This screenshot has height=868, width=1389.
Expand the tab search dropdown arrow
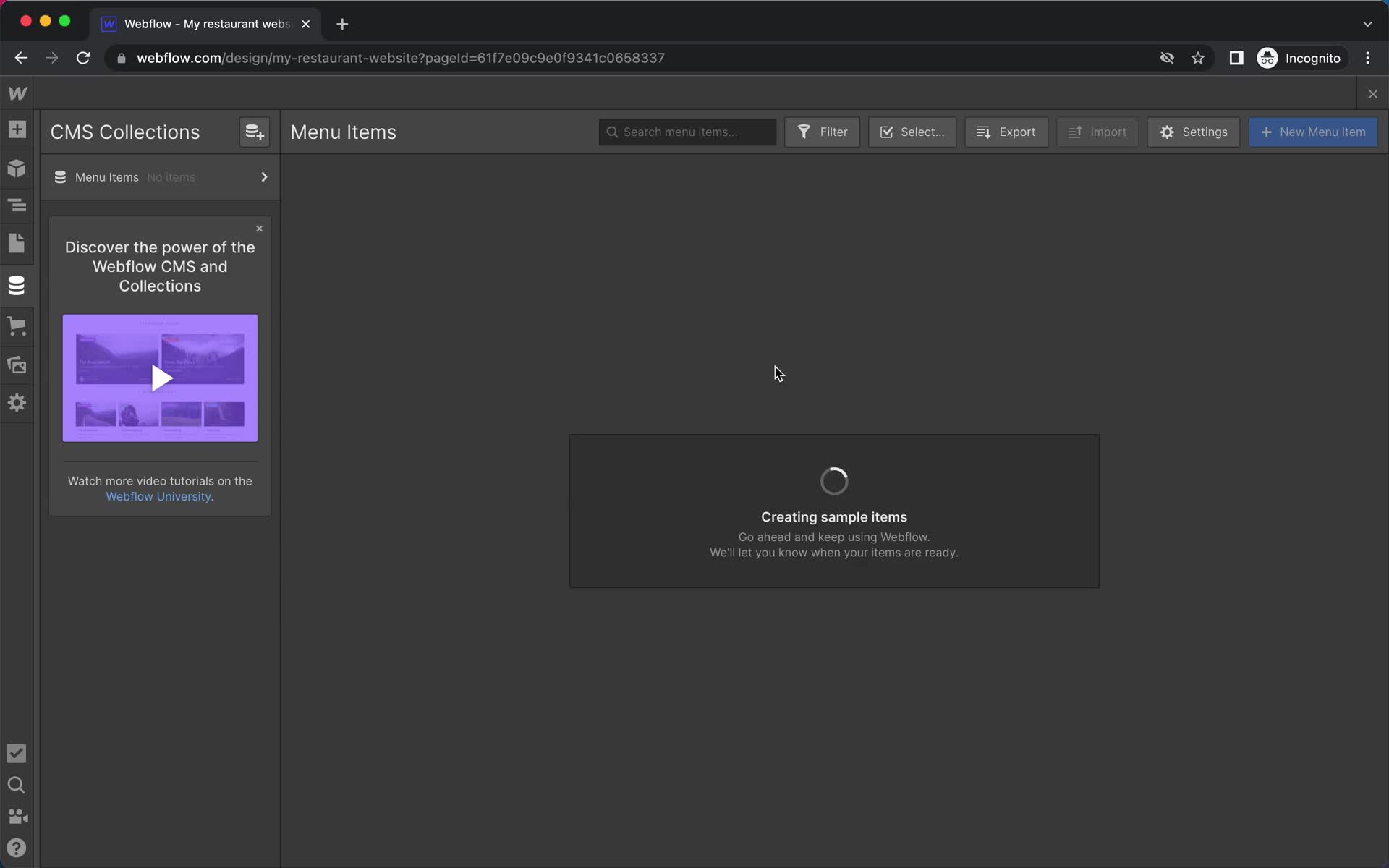pyautogui.click(x=1367, y=24)
